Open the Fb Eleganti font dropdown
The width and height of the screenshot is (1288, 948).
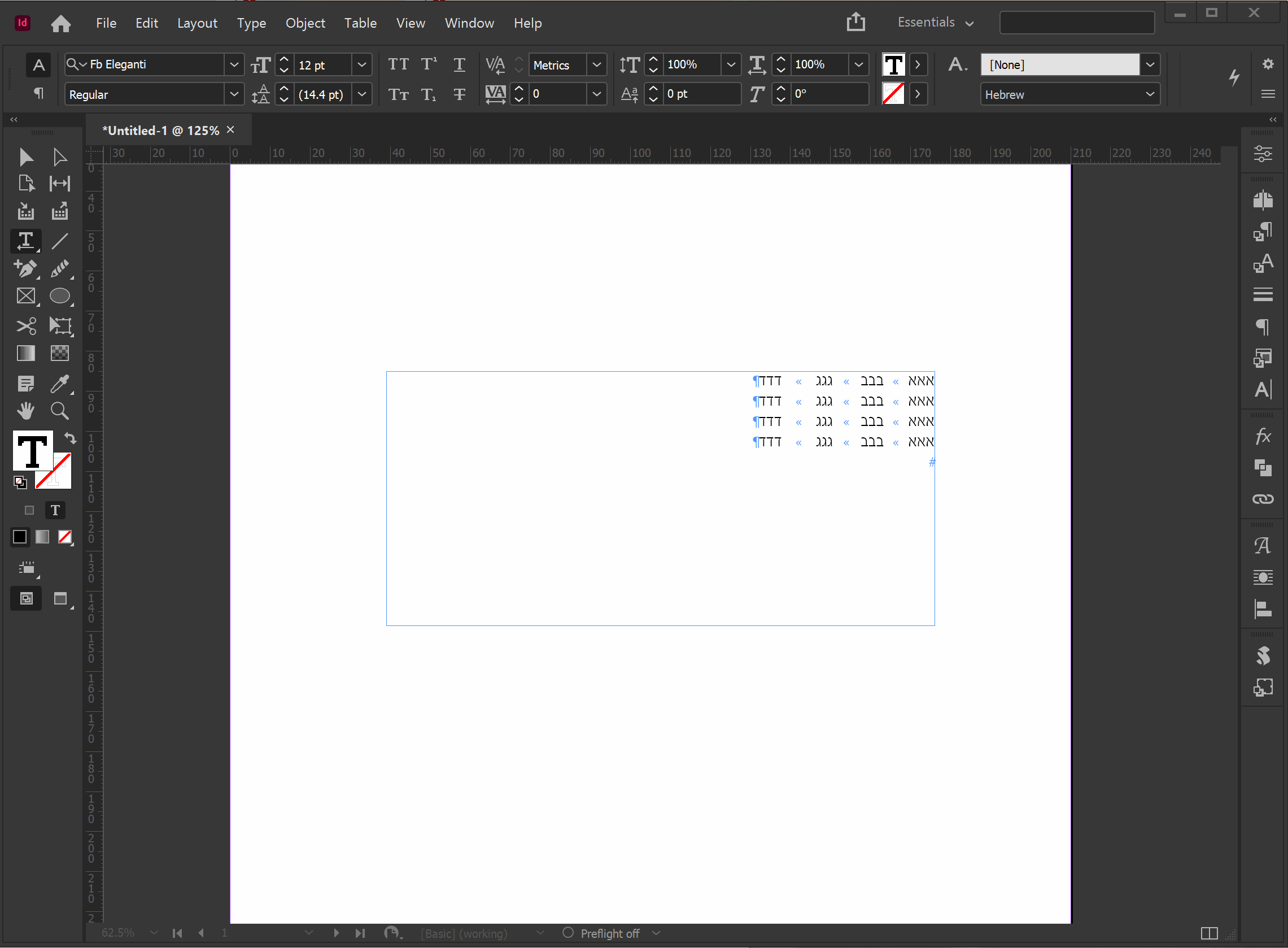click(x=233, y=64)
